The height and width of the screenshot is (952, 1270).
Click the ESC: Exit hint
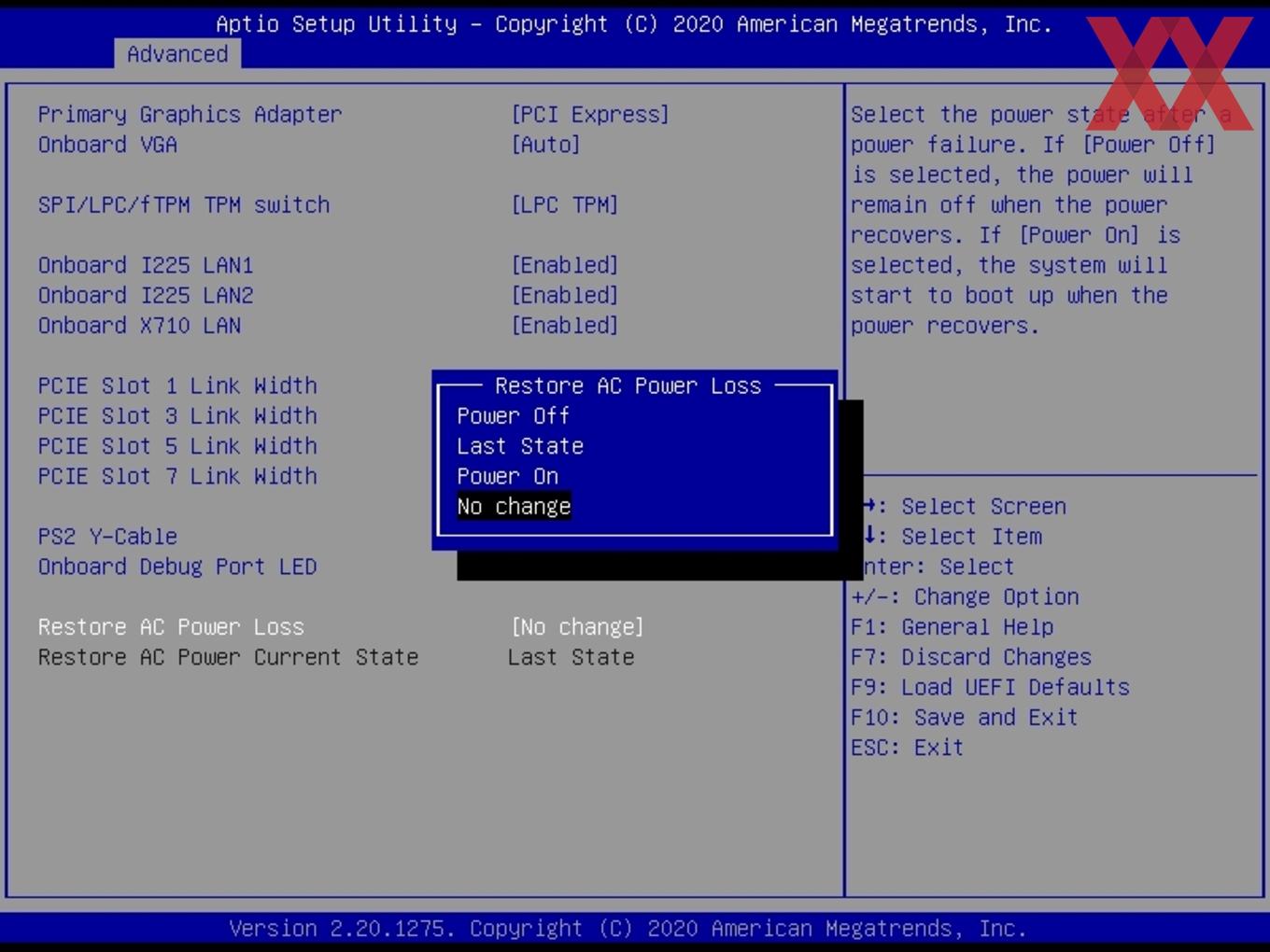click(907, 748)
